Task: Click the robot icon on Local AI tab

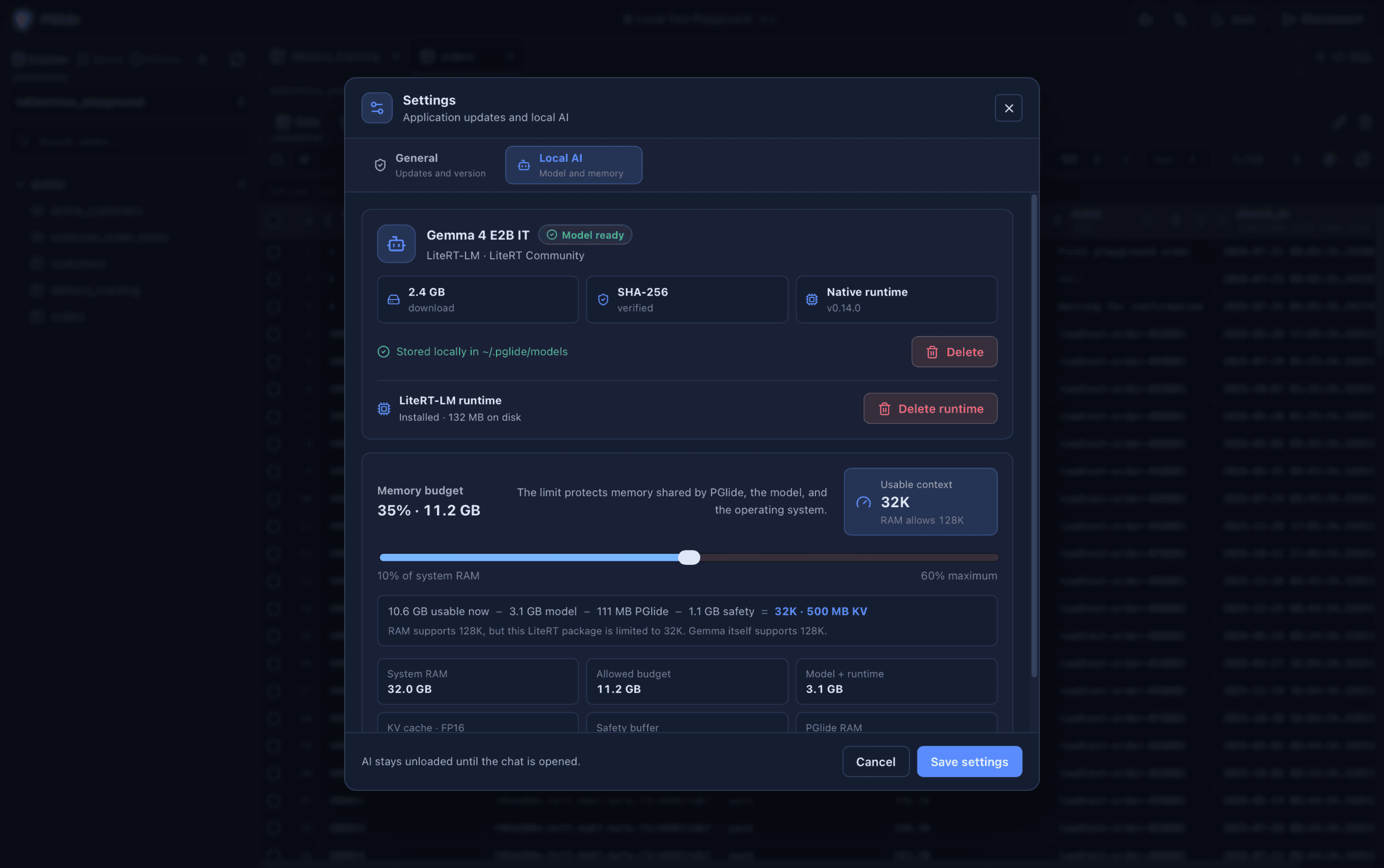Action: pyautogui.click(x=524, y=165)
